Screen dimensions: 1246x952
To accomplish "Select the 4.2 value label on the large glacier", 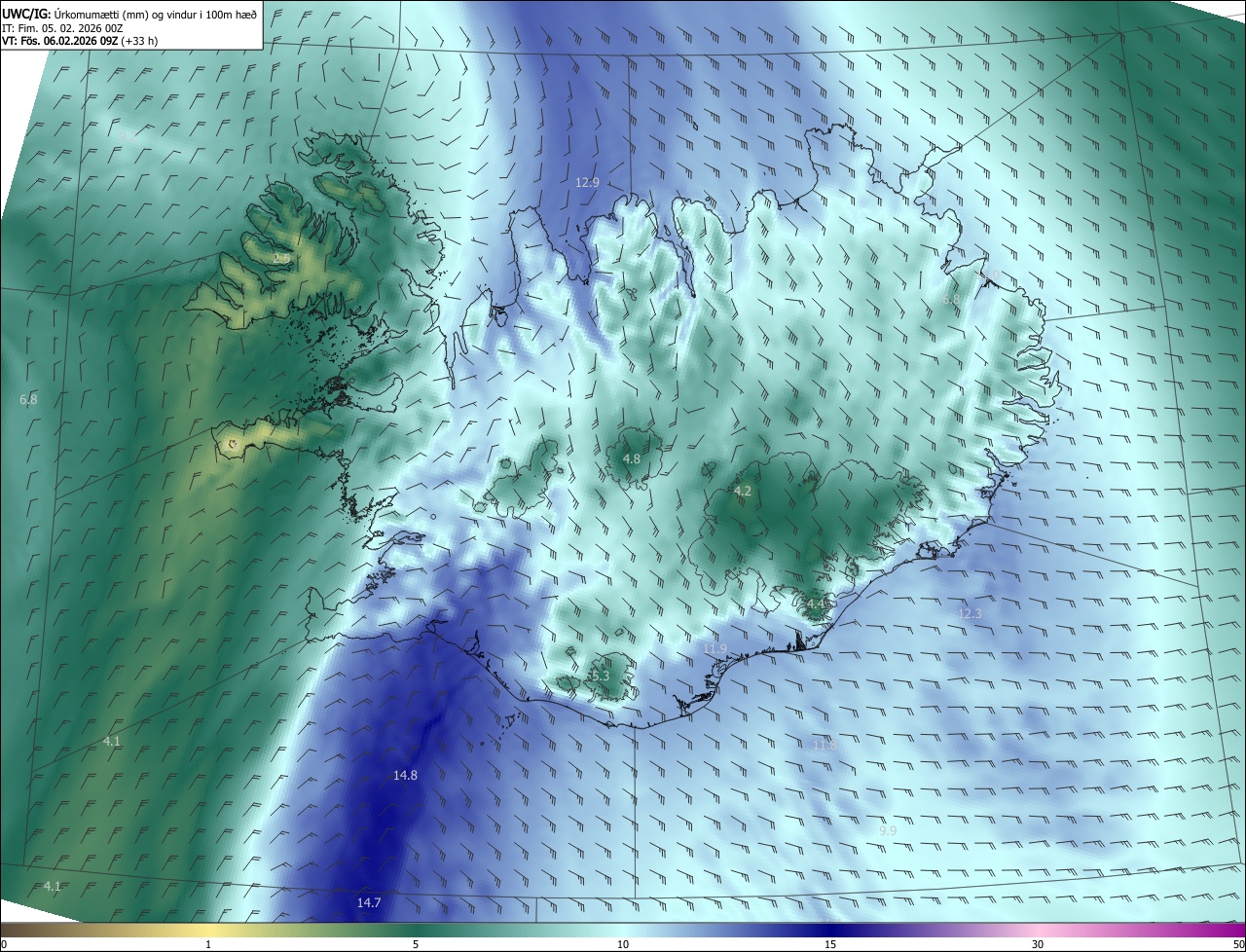I will (x=742, y=492).
